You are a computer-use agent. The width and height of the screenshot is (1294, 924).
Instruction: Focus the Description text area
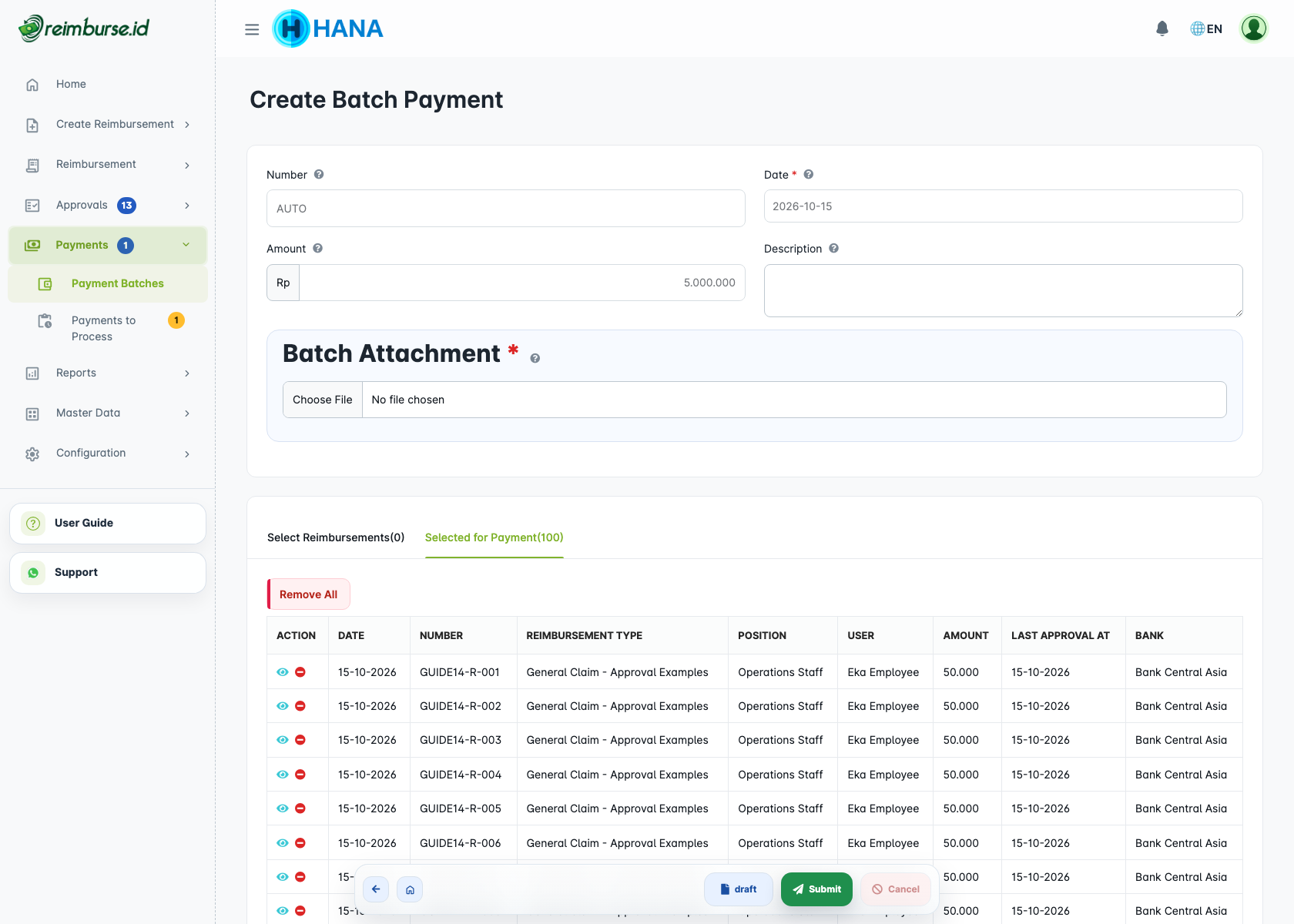click(x=1003, y=290)
